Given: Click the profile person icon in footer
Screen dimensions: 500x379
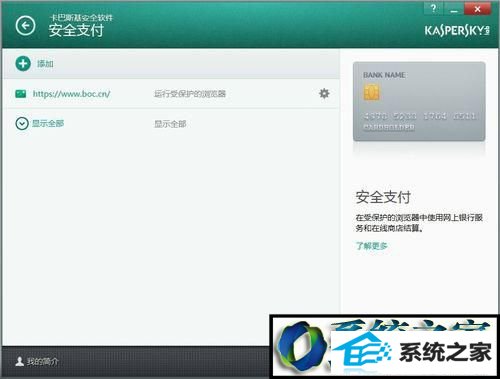Looking at the screenshot, I should (20, 361).
